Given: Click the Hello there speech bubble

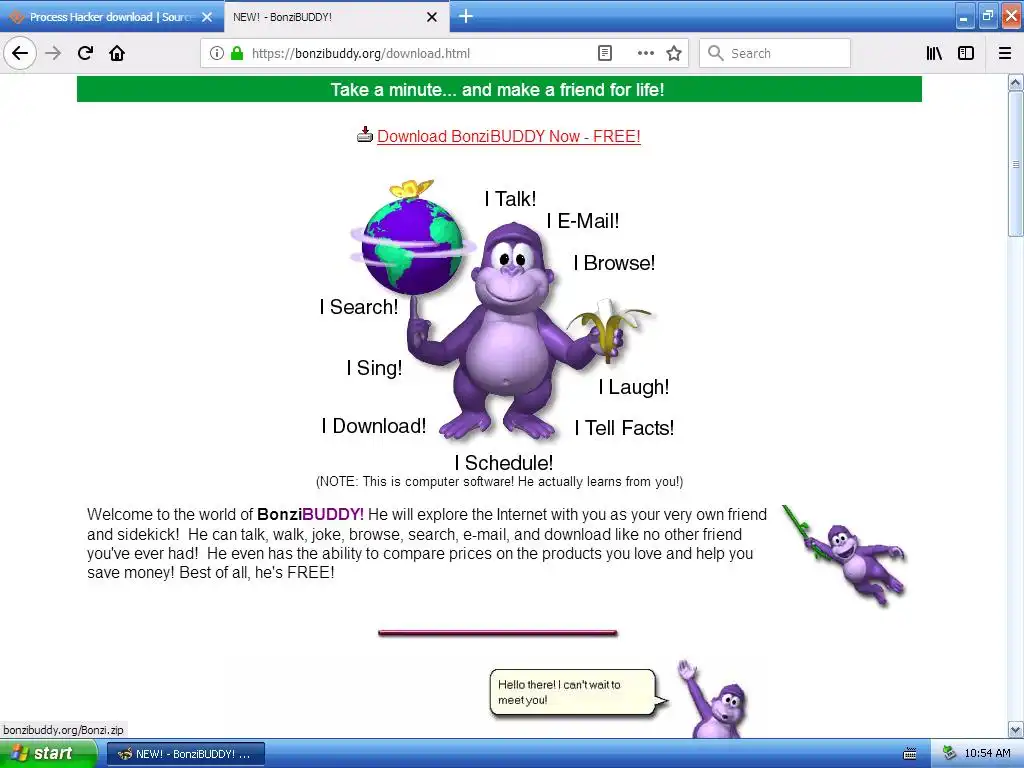Looking at the screenshot, I should coord(578,693).
